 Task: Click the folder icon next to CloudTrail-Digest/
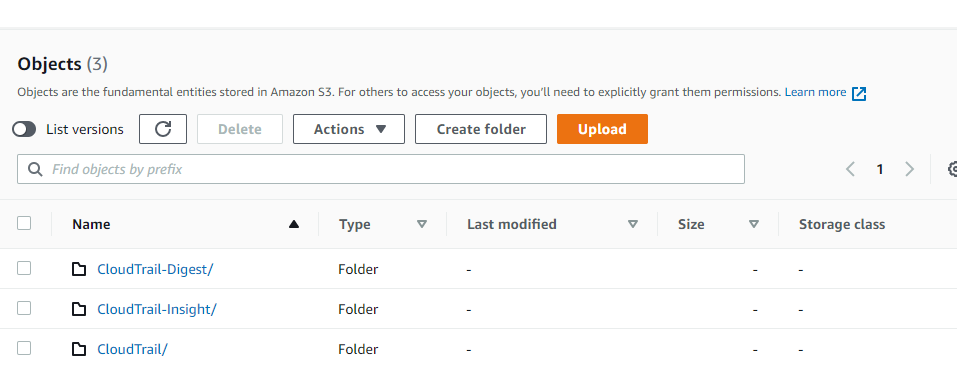pos(79,269)
